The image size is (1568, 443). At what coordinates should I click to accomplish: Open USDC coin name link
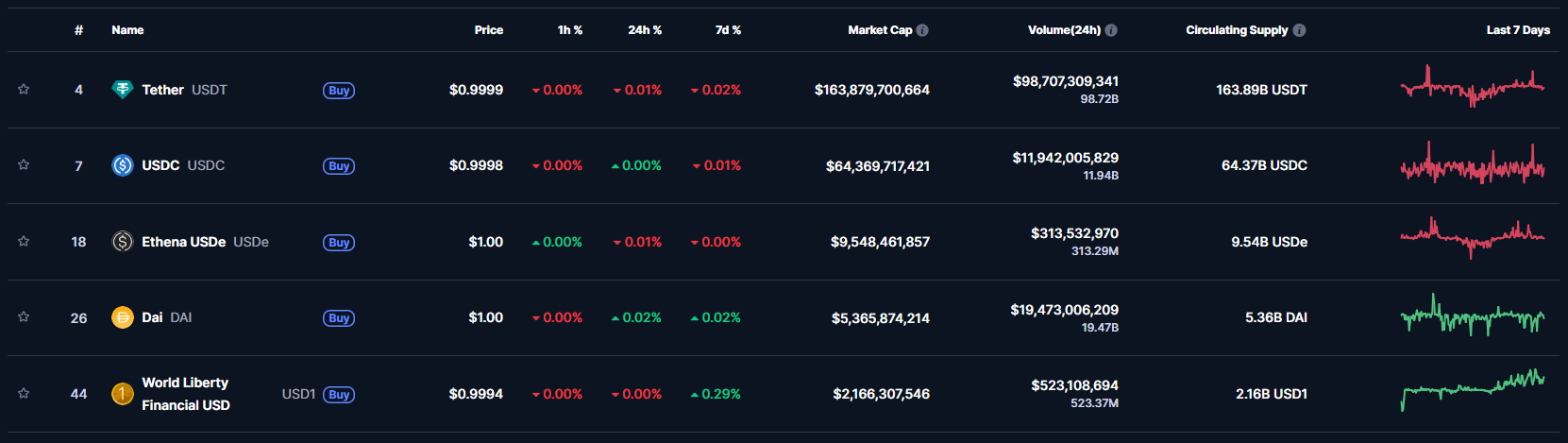160,165
